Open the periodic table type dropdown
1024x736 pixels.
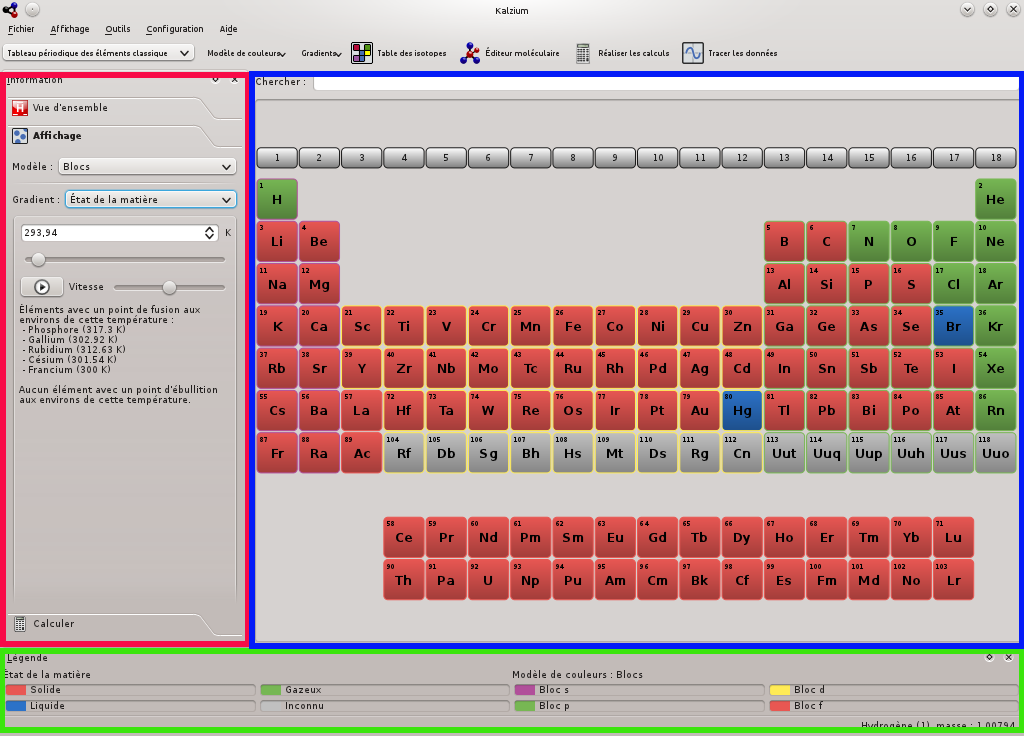[99, 53]
